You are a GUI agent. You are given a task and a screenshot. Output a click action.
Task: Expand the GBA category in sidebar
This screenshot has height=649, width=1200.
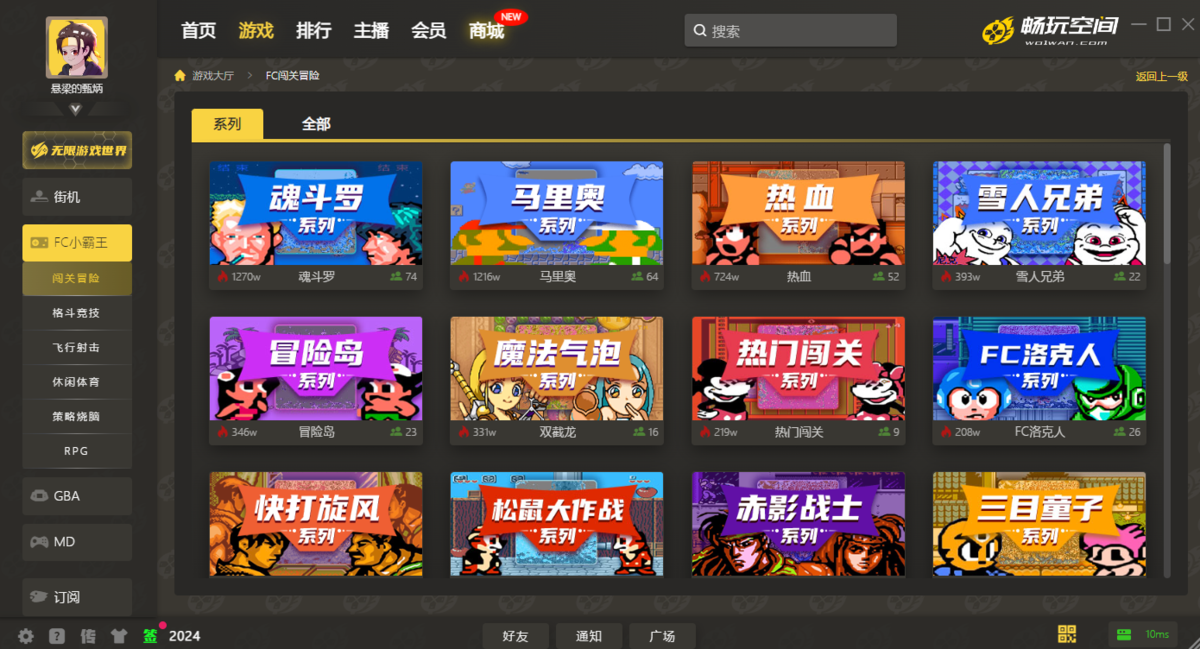[77, 496]
